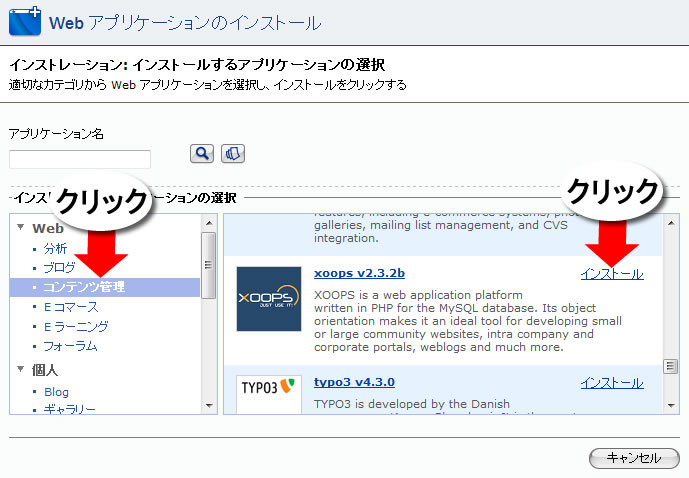Collapse the Web category tree node
Screen dimensions: 689x478
20,228
